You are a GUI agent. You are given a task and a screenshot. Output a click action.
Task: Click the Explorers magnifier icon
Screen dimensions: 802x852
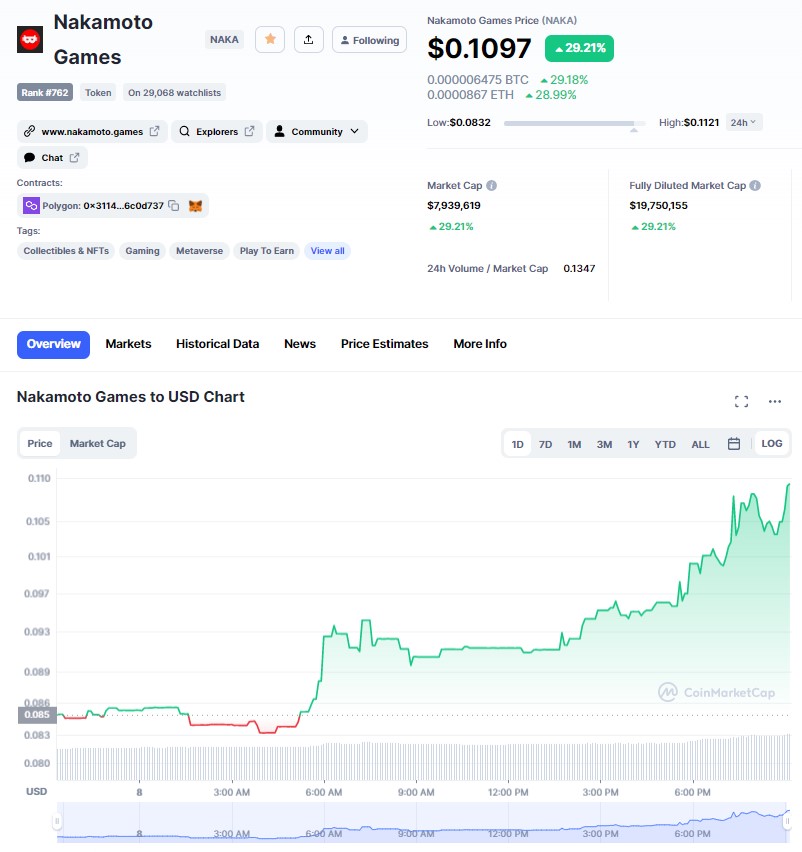185,131
